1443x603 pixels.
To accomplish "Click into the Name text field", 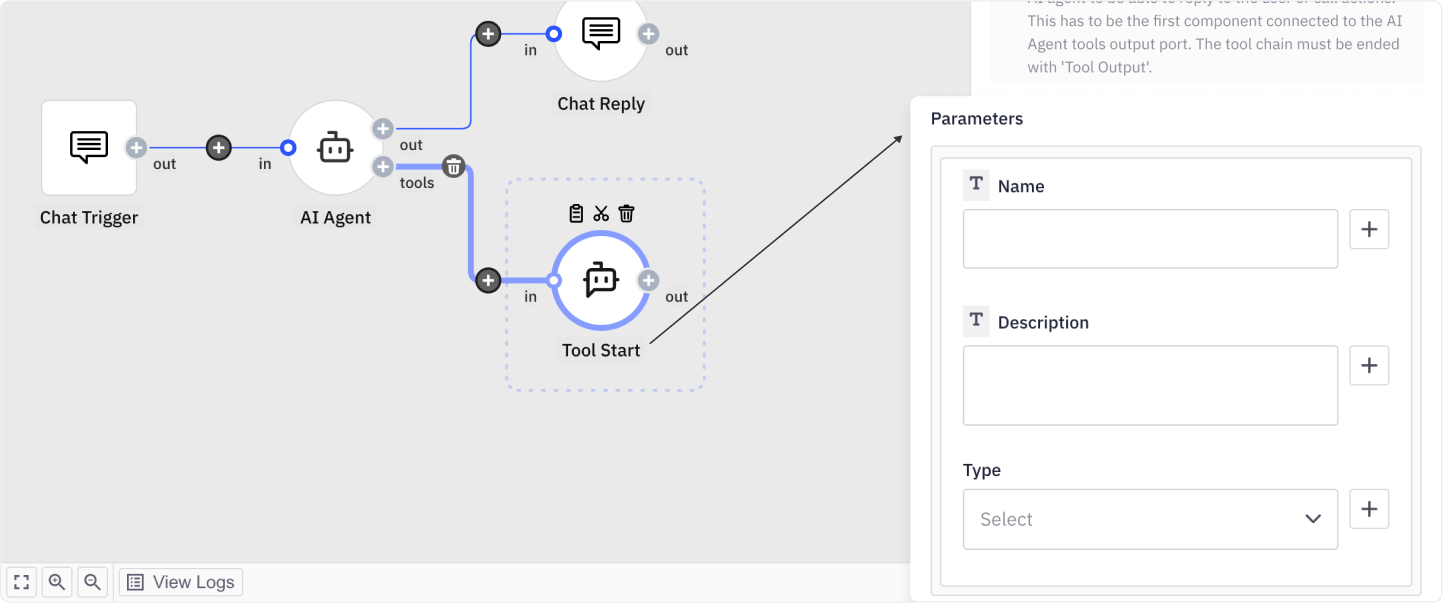I will pyautogui.click(x=1150, y=239).
